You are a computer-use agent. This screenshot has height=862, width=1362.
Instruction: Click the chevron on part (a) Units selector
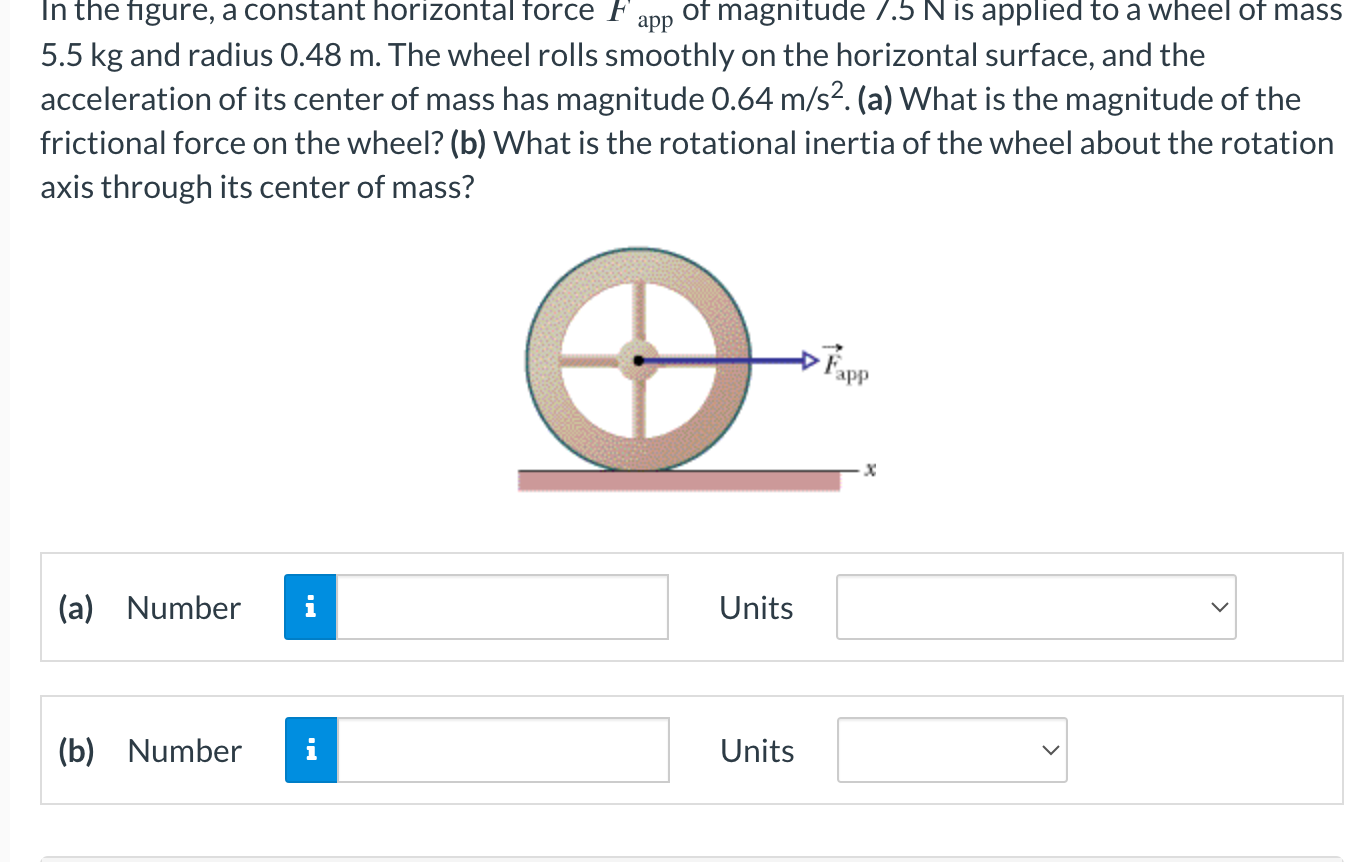point(1218,606)
